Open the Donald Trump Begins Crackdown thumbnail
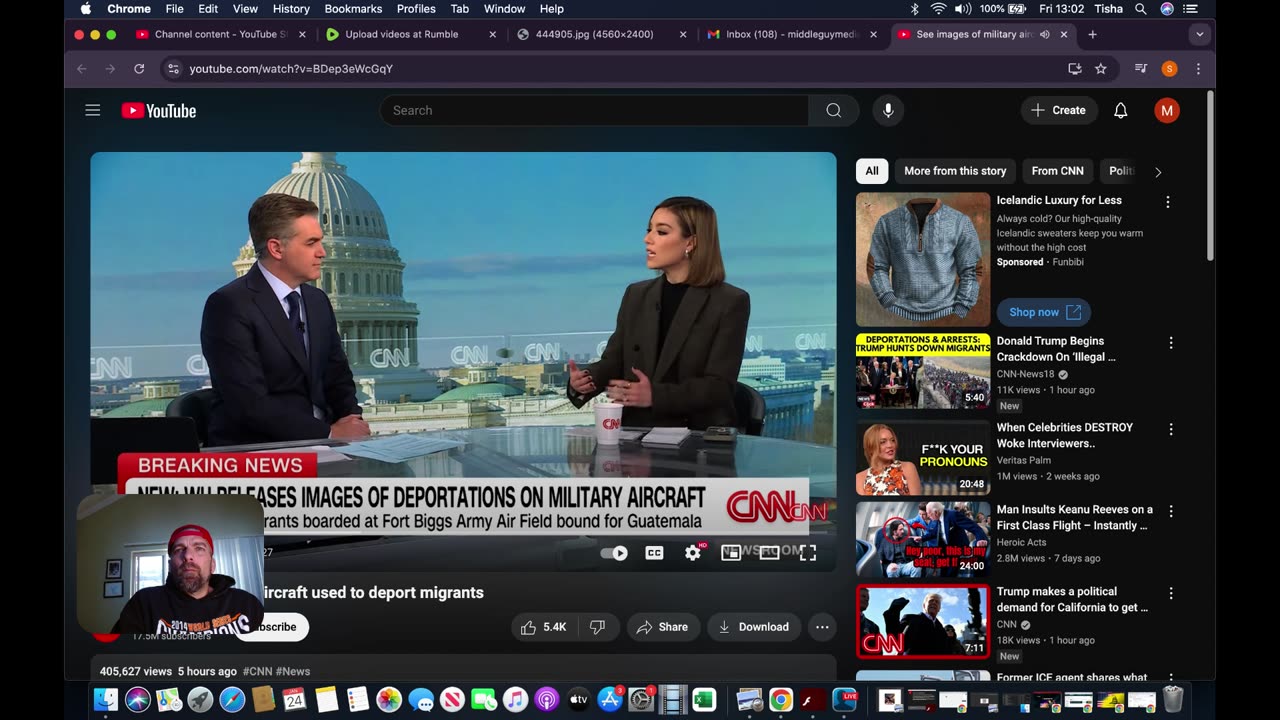The image size is (1280, 720). click(x=923, y=371)
